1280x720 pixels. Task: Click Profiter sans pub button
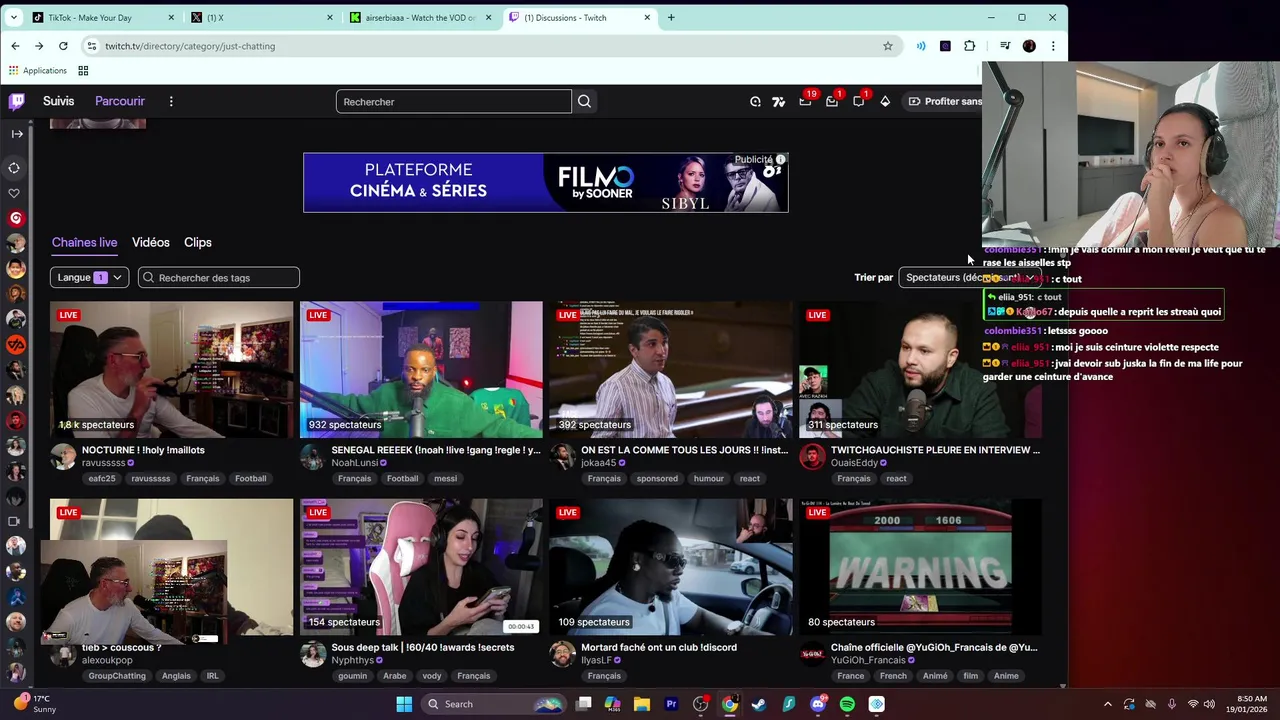coord(944,101)
